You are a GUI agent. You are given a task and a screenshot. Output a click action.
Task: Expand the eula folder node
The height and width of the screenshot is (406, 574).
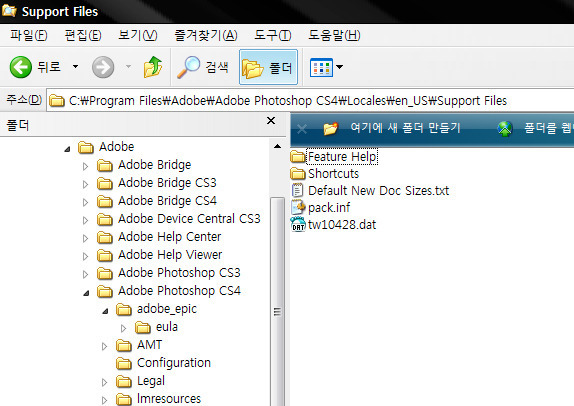pyautogui.click(x=123, y=328)
